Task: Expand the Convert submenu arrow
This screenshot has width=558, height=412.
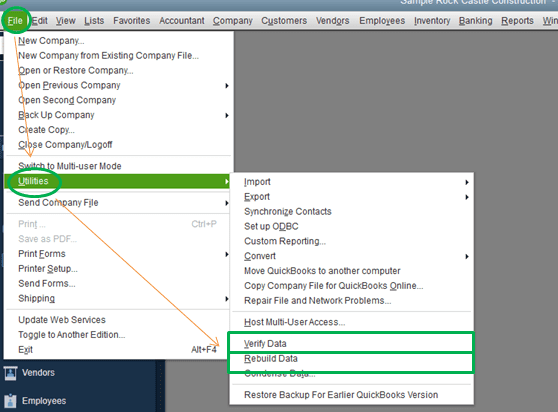Action: 467,257
